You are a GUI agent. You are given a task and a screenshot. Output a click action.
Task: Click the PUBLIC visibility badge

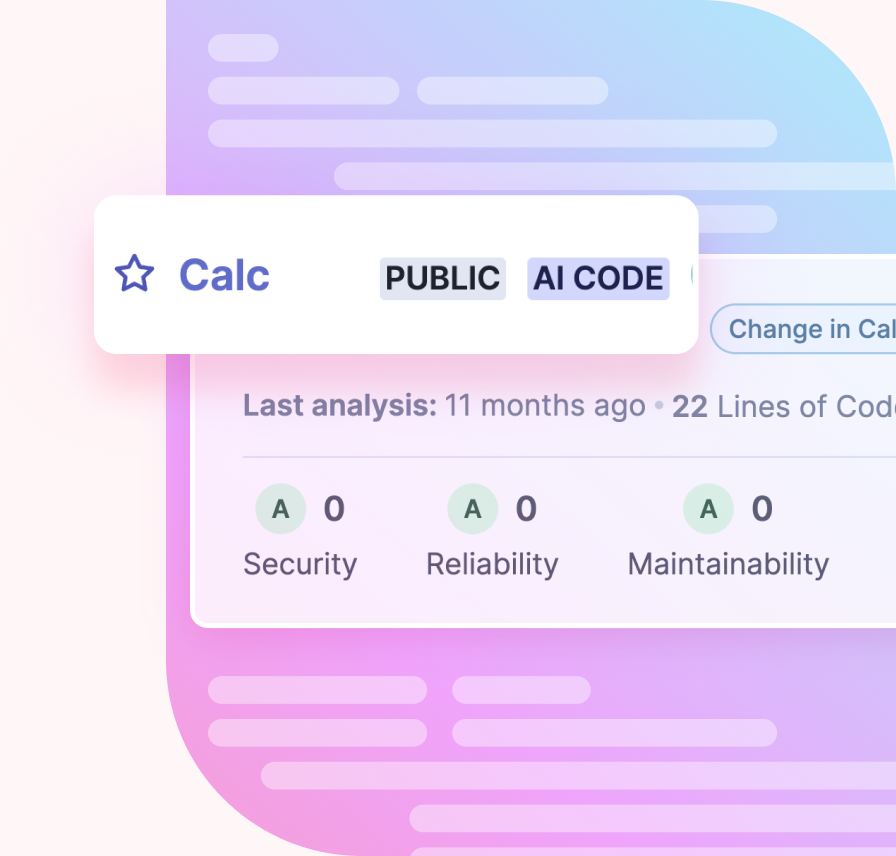[x=443, y=278]
